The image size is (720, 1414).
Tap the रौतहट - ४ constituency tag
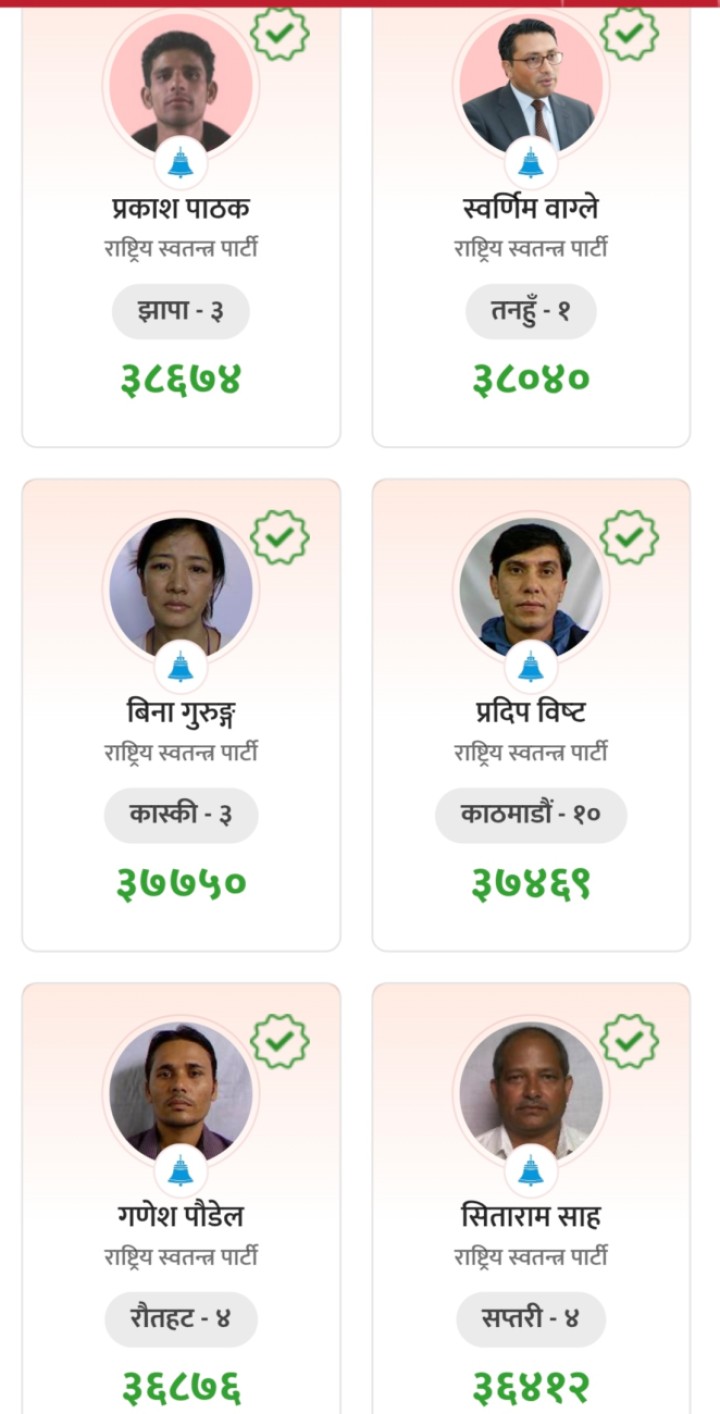pyautogui.click(x=181, y=1320)
